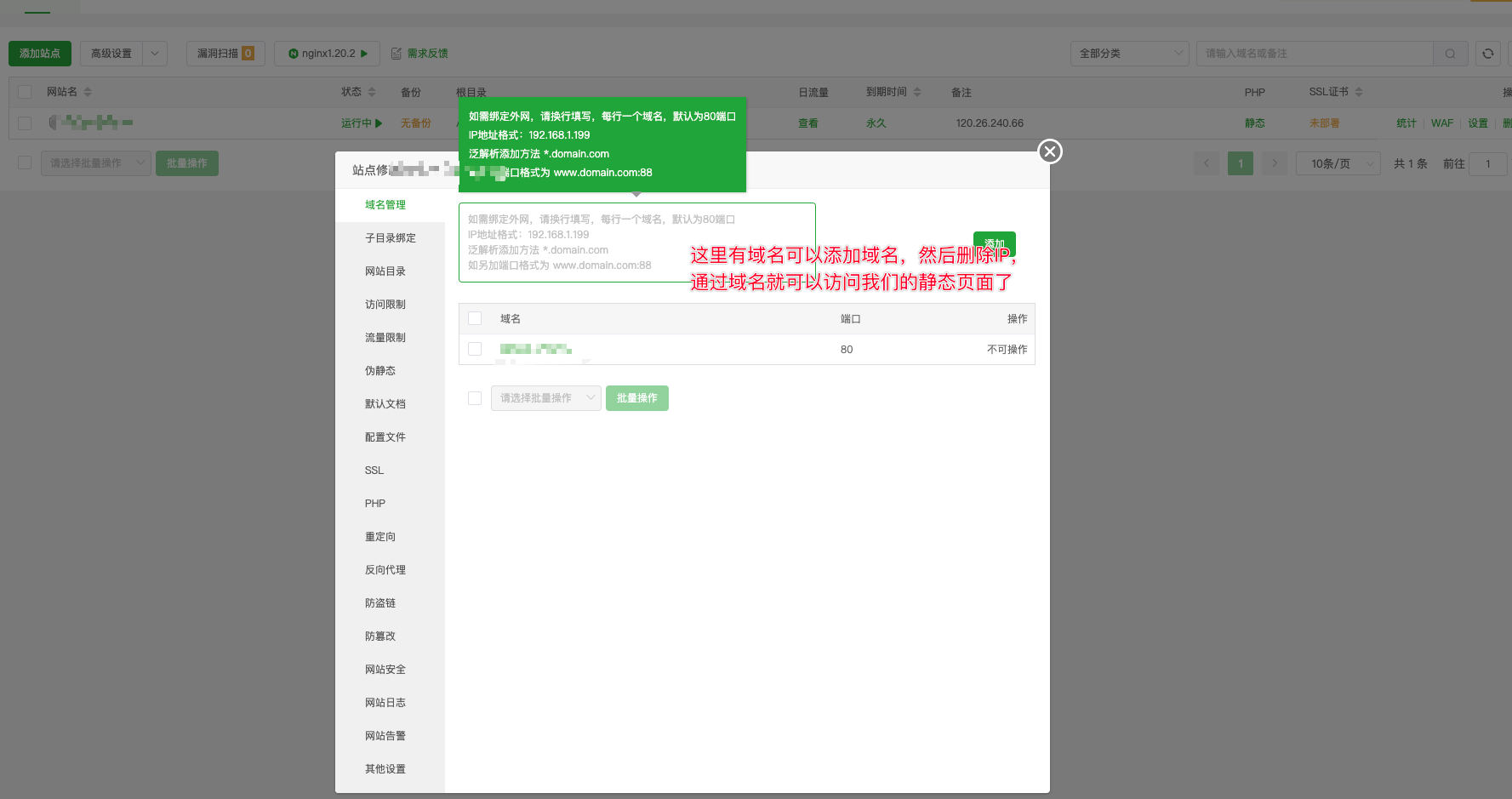Viewport: 1512px width, 799px height.
Task: Go to next page arrow
Action: (1275, 163)
